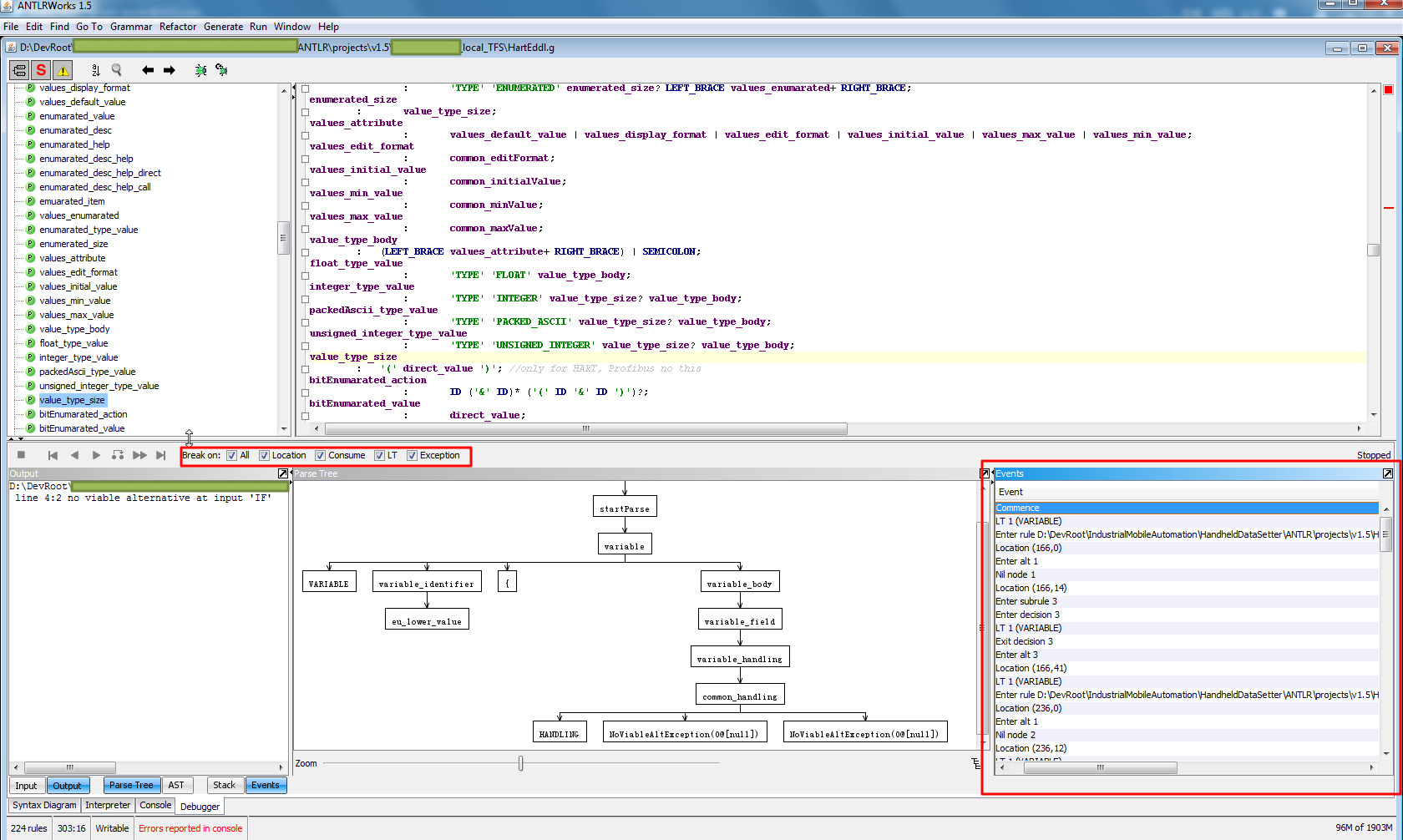1403x840 pixels.
Task: Disable the Break on Exception checkbox
Action: pos(412,455)
